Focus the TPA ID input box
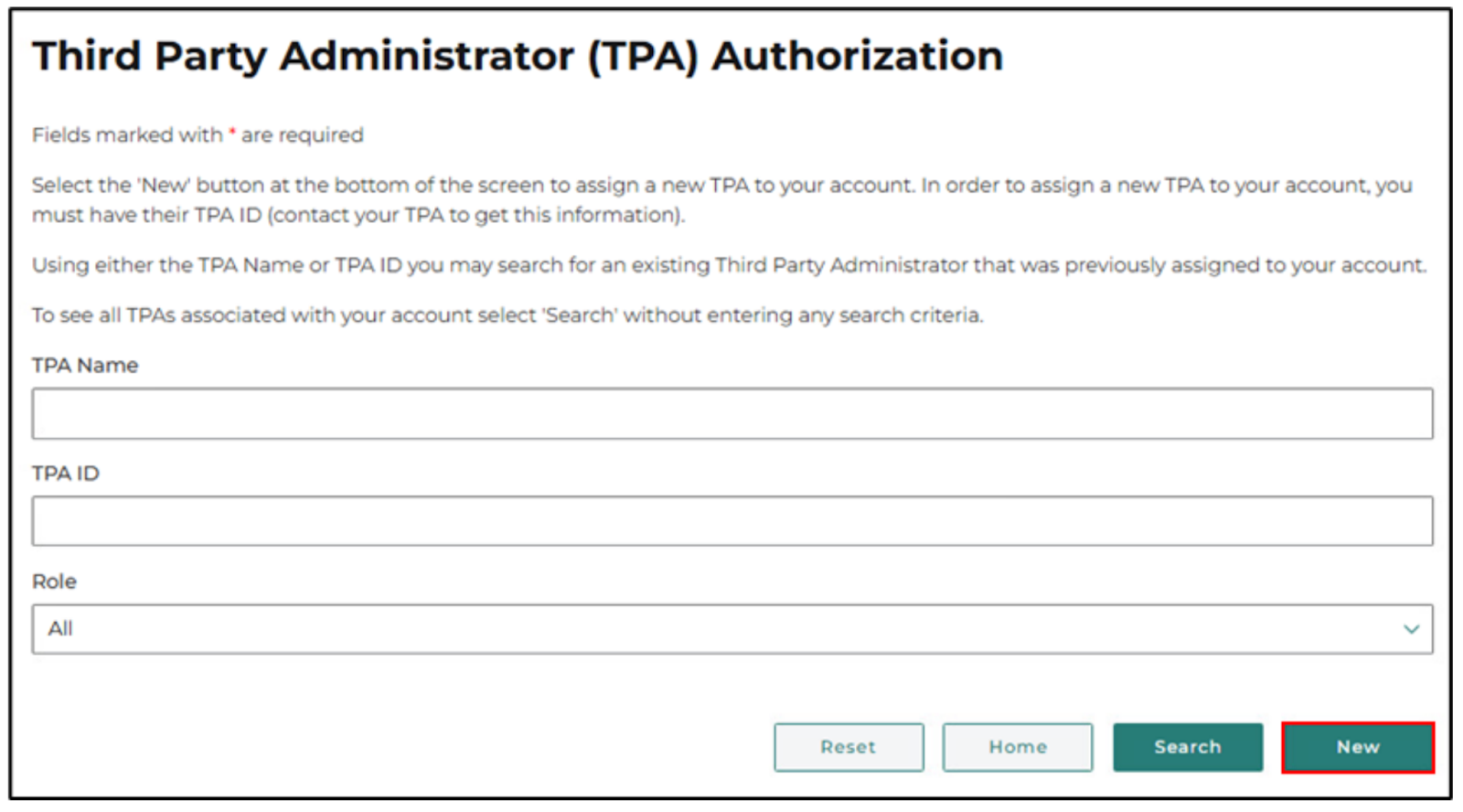Image resolution: width=1463 pixels, height=812 pixels. click(731, 521)
